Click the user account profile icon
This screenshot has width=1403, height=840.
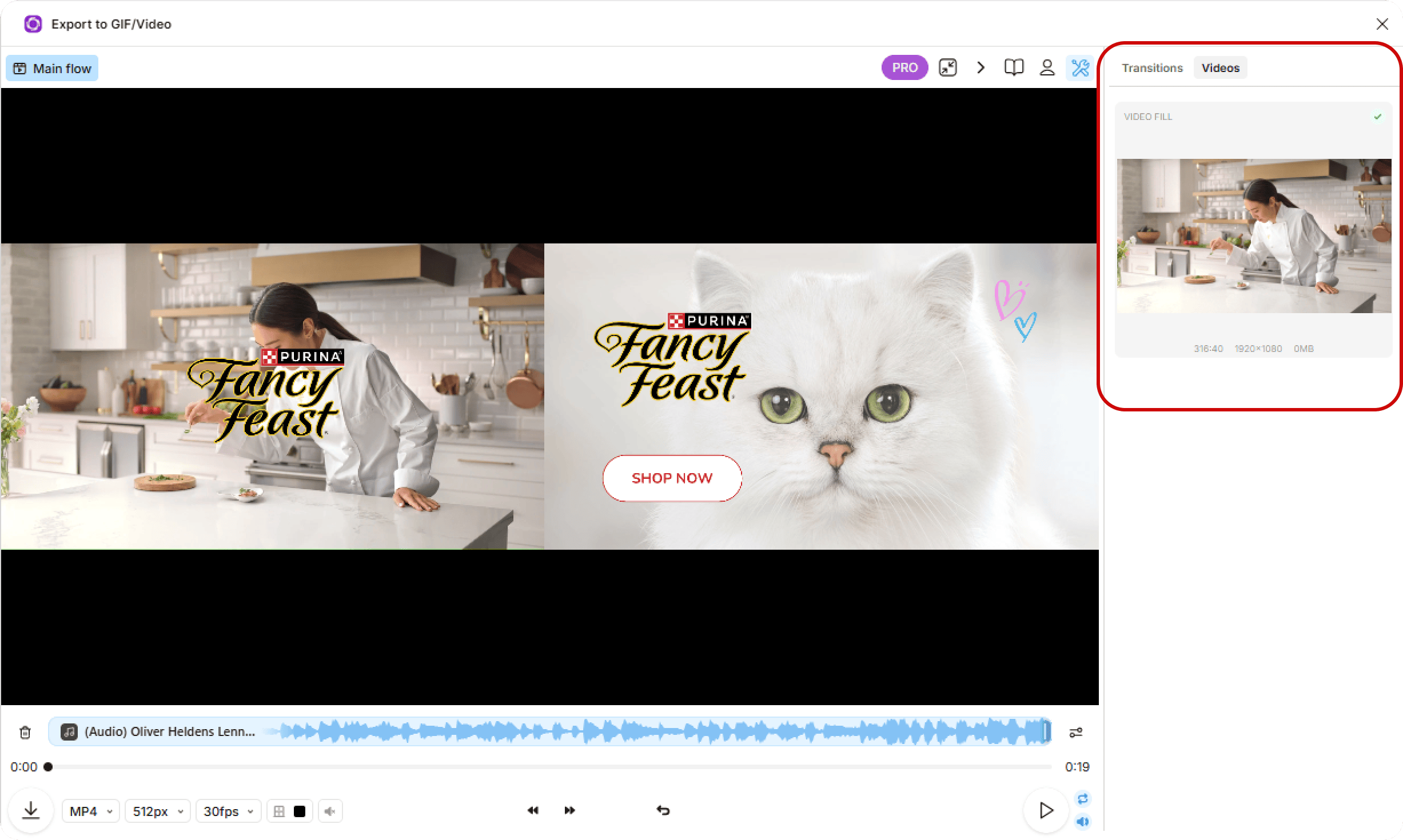point(1047,68)
